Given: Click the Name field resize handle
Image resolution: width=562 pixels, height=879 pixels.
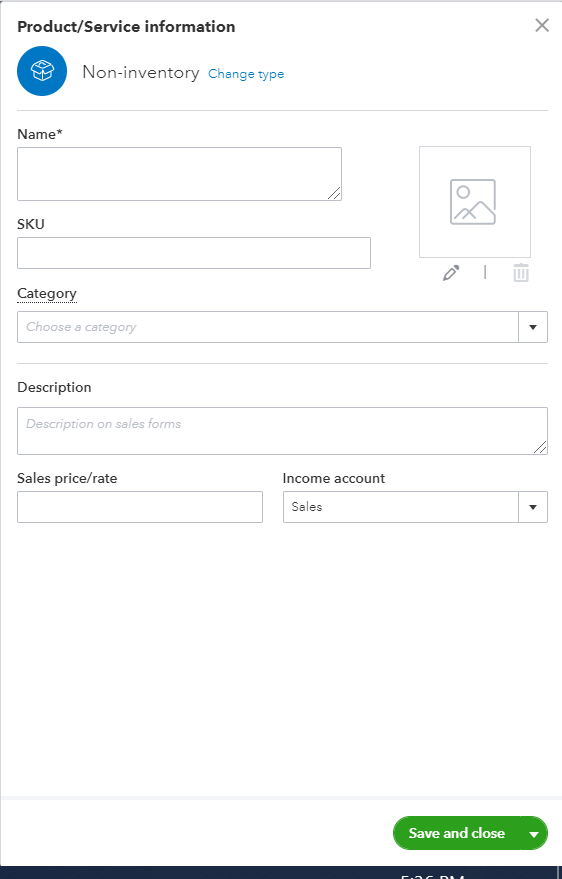Looking at the screenshot, I should 334,193.
